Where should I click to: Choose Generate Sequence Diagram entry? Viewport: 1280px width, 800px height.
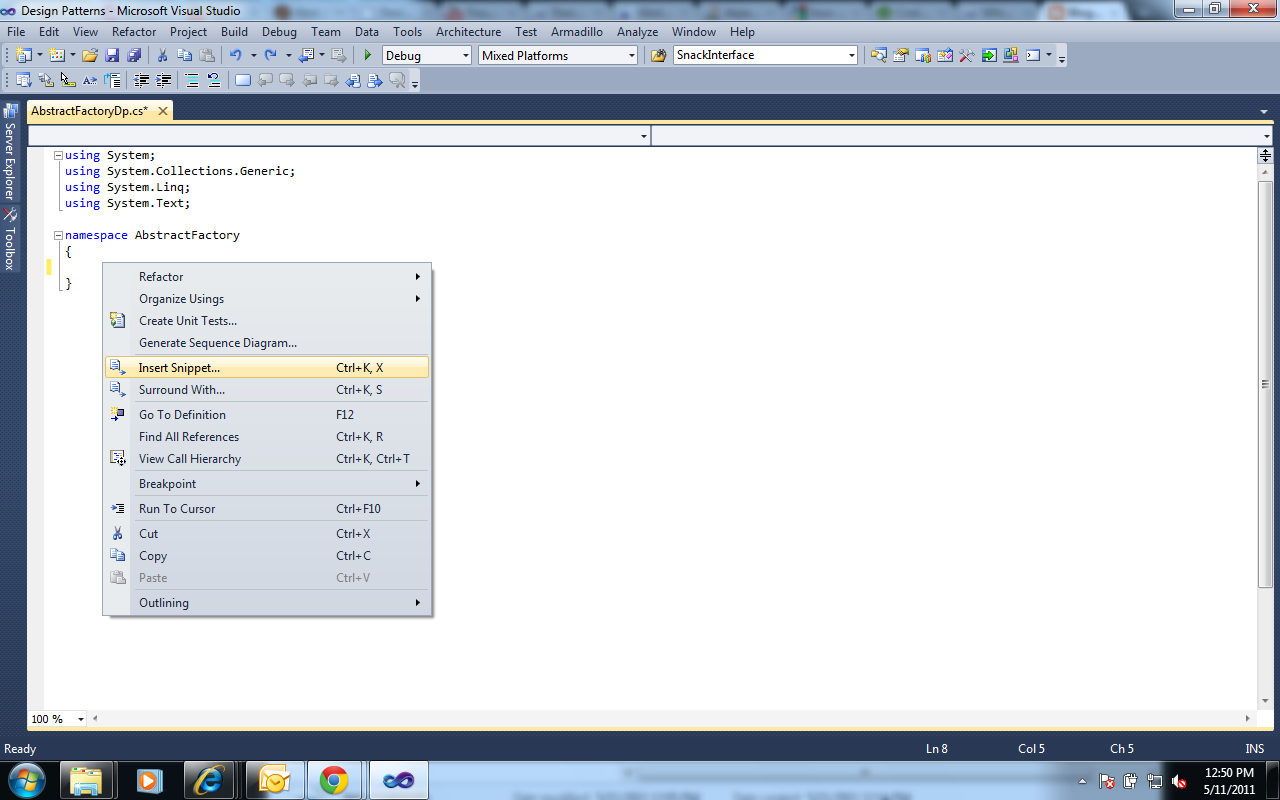pyautogui.click(x=267, y=343)
